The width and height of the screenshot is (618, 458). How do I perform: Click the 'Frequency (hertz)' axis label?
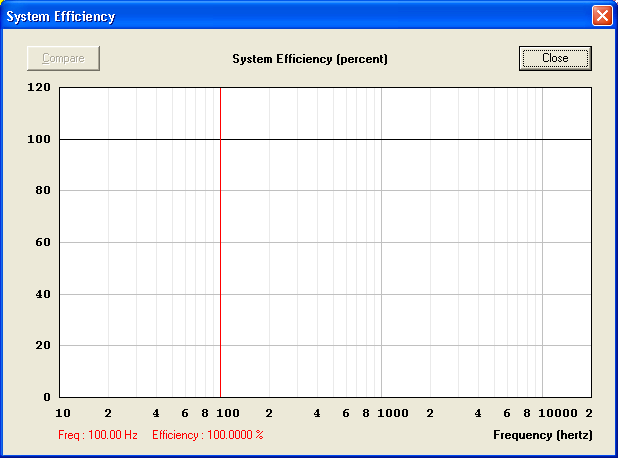tap(543, 435)
